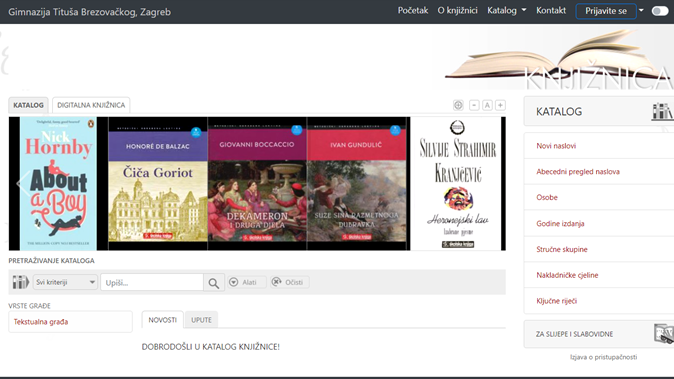Open the Dekameron book cover

[x=257, y=183]
